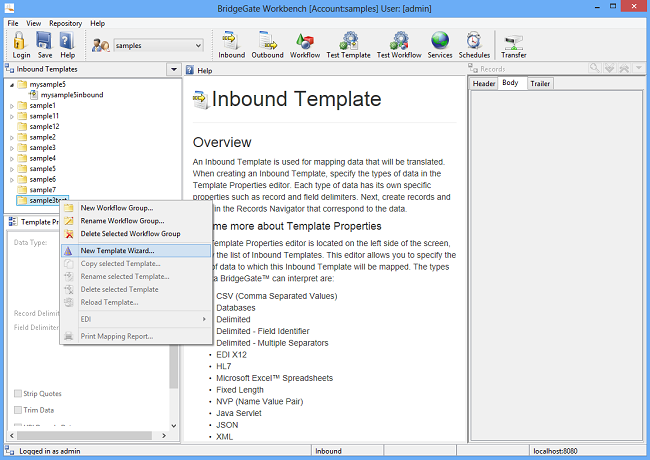
Task: Open the Inbound Templates panel dropdown arrow
Action: (x=174, y=69)
